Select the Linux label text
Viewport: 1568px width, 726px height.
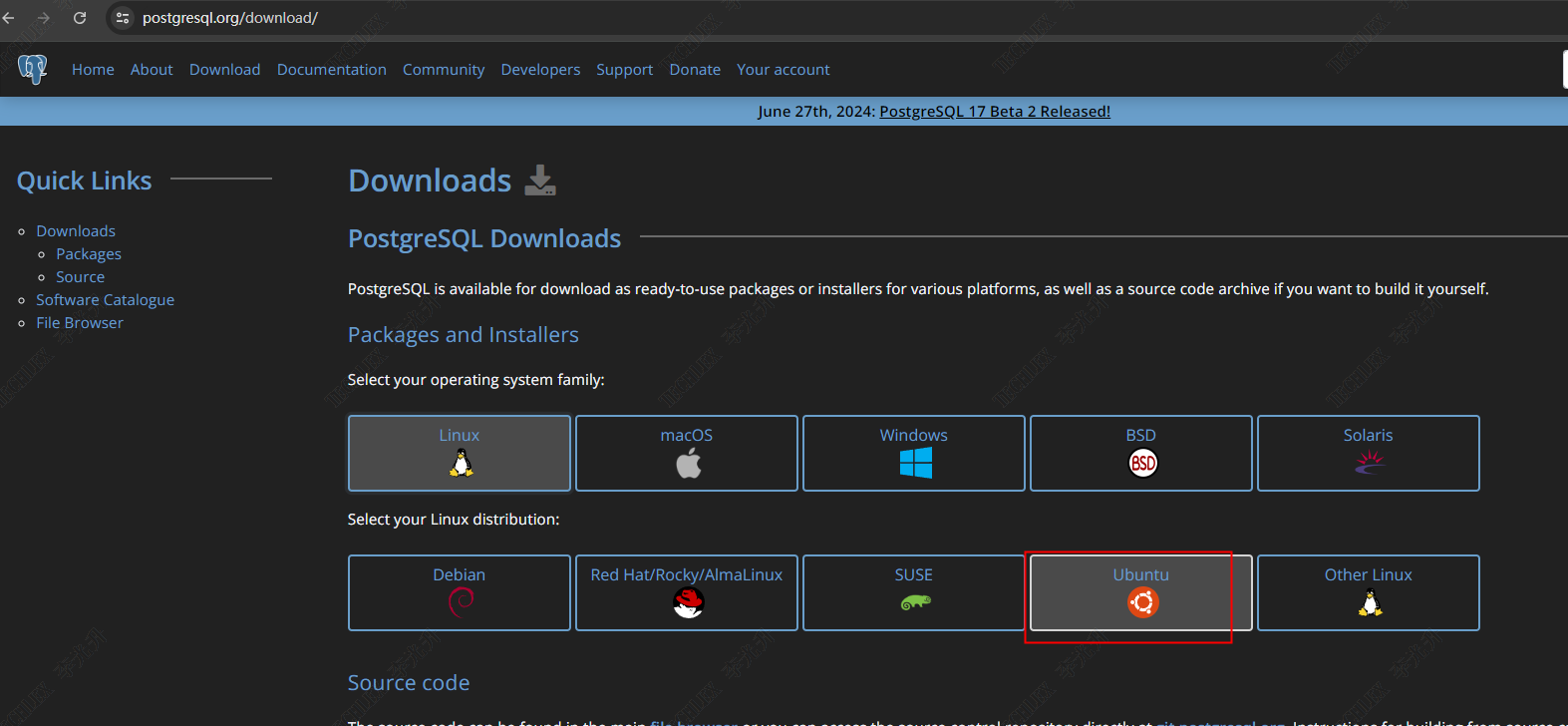coord(460,436)
